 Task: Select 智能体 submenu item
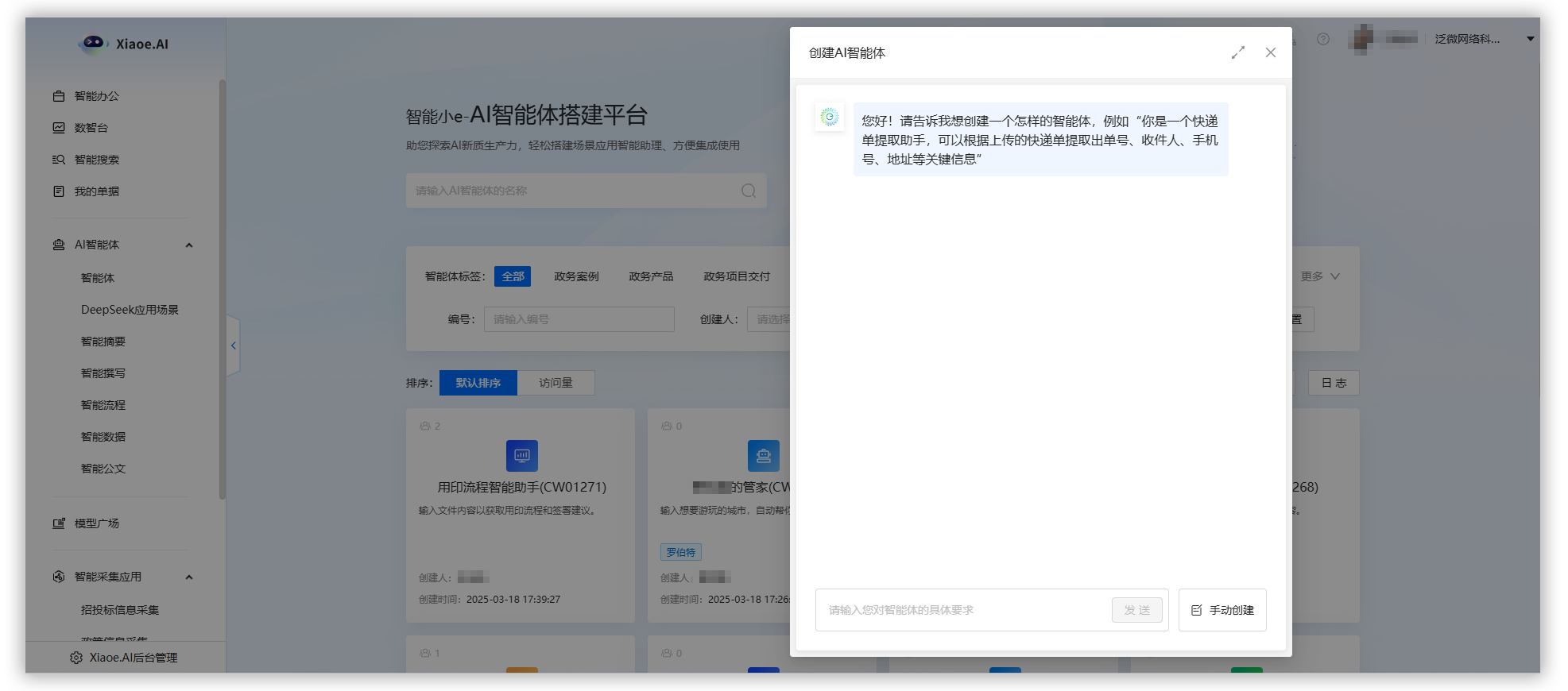98,278
